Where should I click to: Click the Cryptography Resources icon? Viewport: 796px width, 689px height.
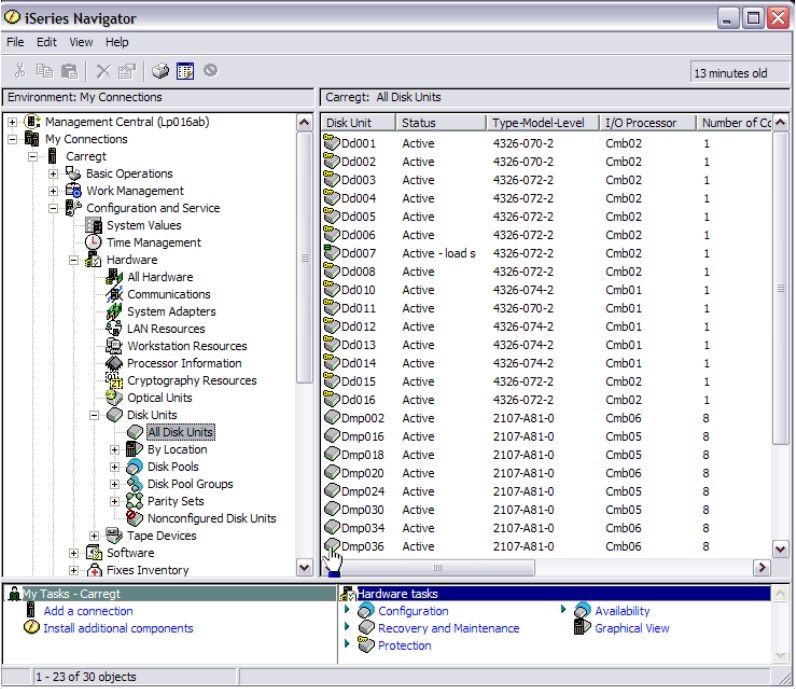(114, 380)
